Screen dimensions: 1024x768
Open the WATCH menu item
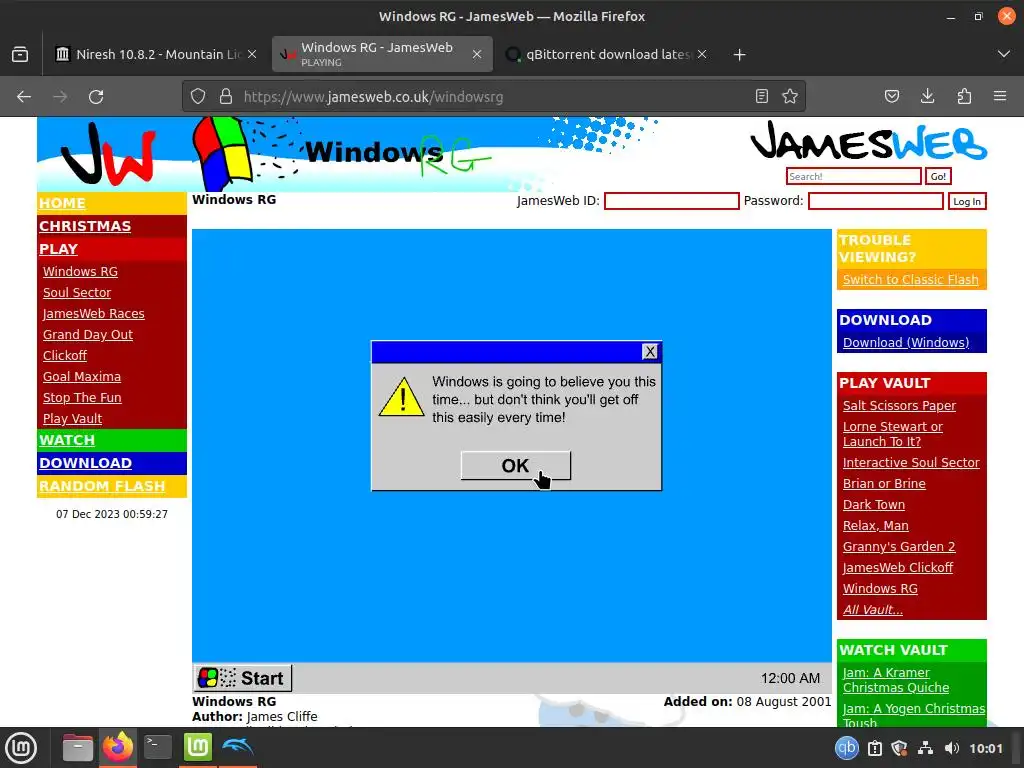click(x=67, y=440)
